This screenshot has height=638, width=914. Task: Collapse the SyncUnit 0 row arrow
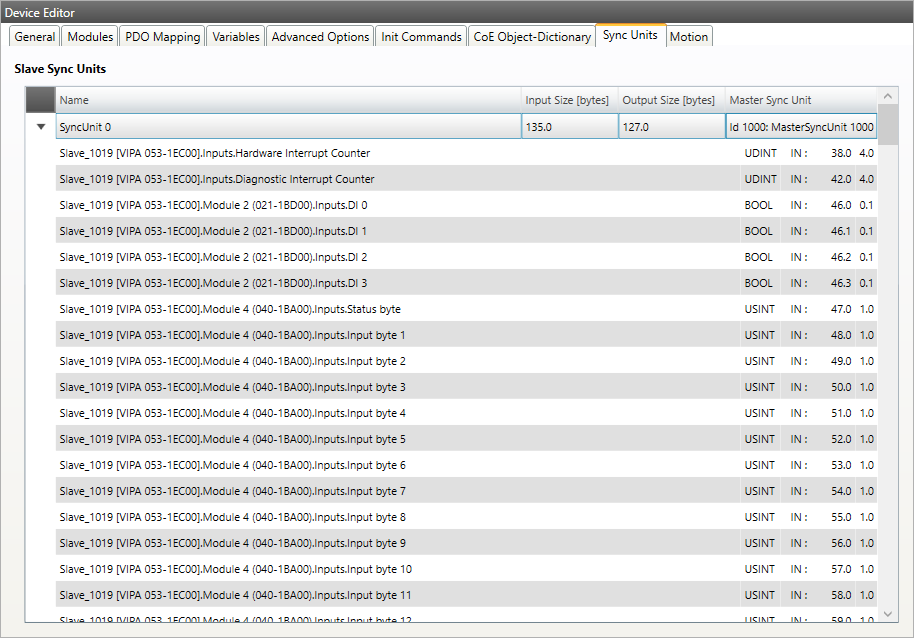coord(41,127)
